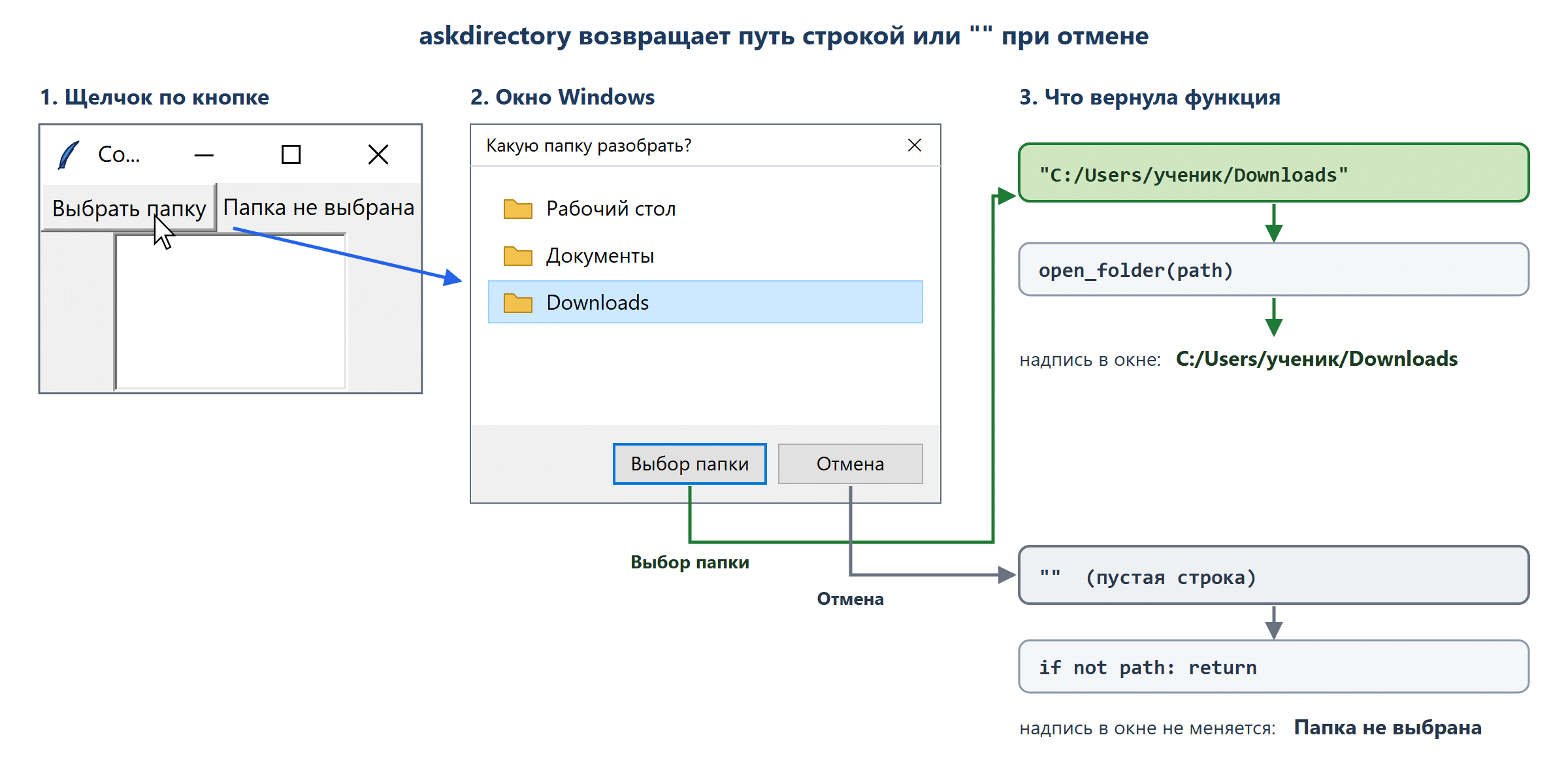Click the folder icon beside 'Рабочий стол'
The image size is (1568, 784).
click(x=518, y=208)
